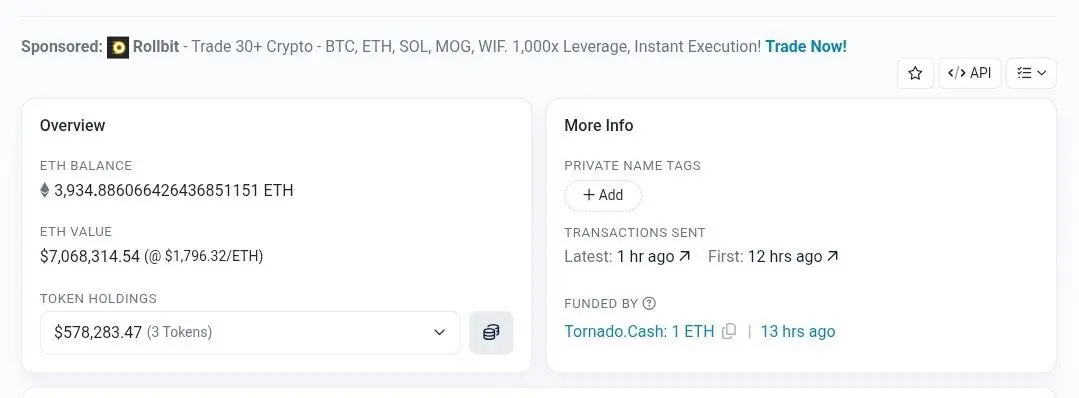Open the Tornado.Cash: 1 ETH funder link
This screenshot has width=1079, height=398.
(x=639, y=332)
